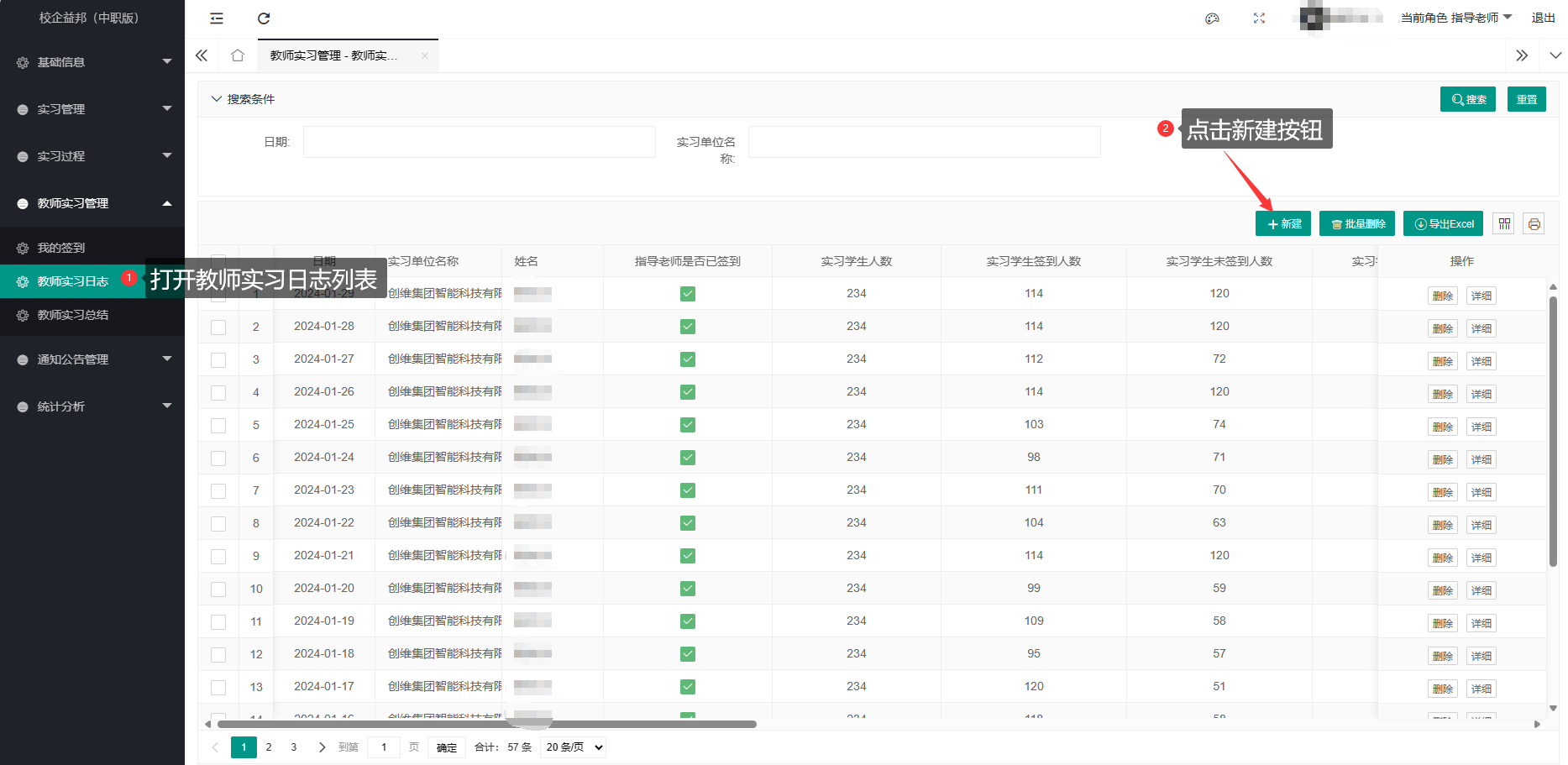1568x765 pixels.
Task: Go to home tab icon
Action: point(238,55)
